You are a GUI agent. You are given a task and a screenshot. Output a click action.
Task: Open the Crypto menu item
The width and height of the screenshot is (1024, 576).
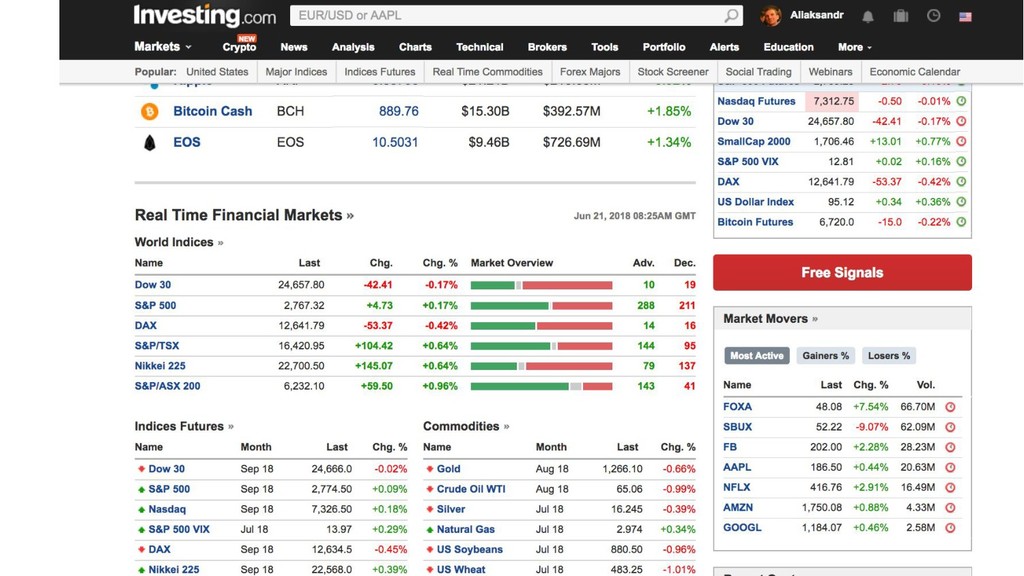[239, 47]
